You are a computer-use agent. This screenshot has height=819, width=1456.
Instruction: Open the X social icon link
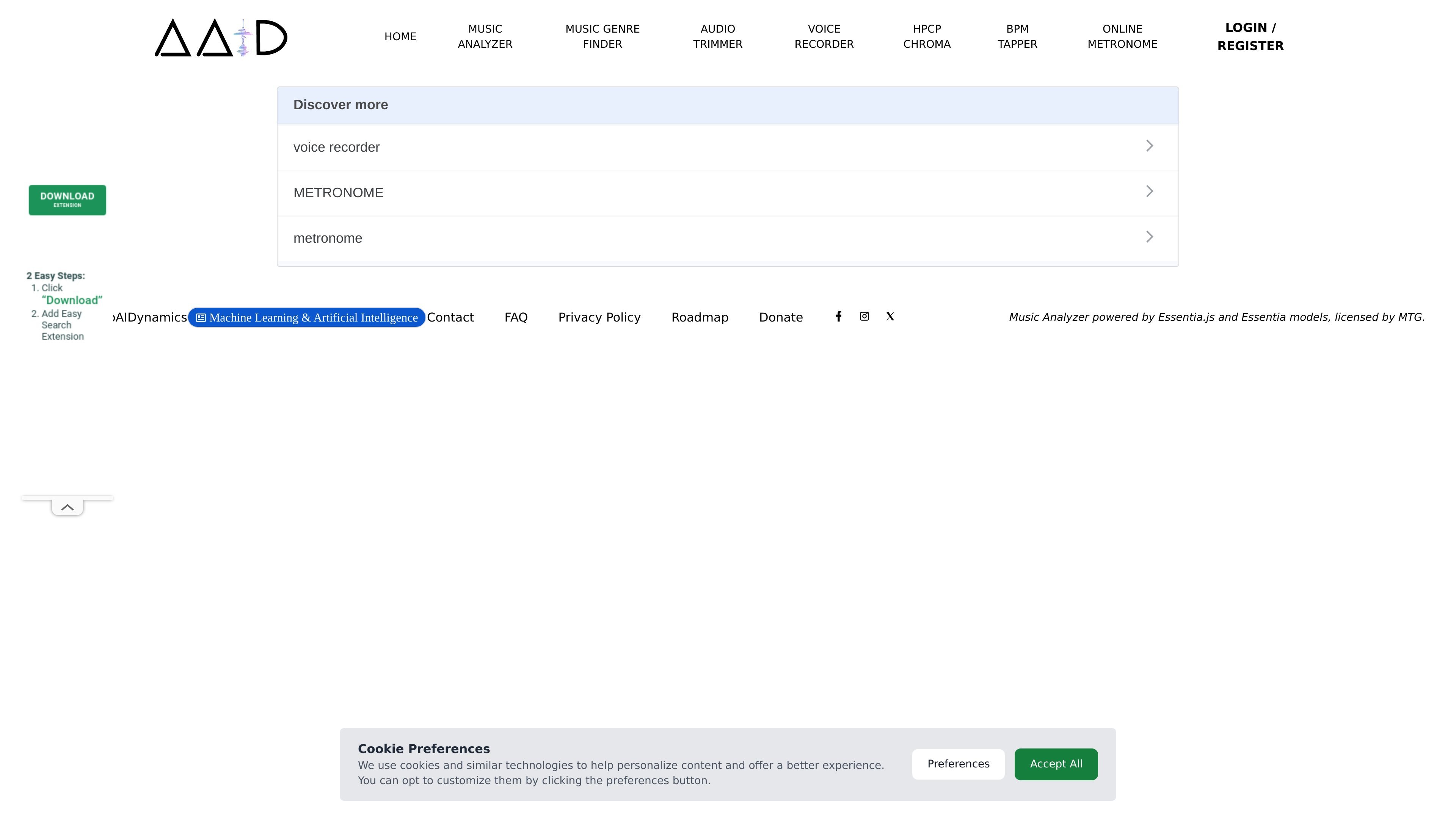[x=890, y=316]
